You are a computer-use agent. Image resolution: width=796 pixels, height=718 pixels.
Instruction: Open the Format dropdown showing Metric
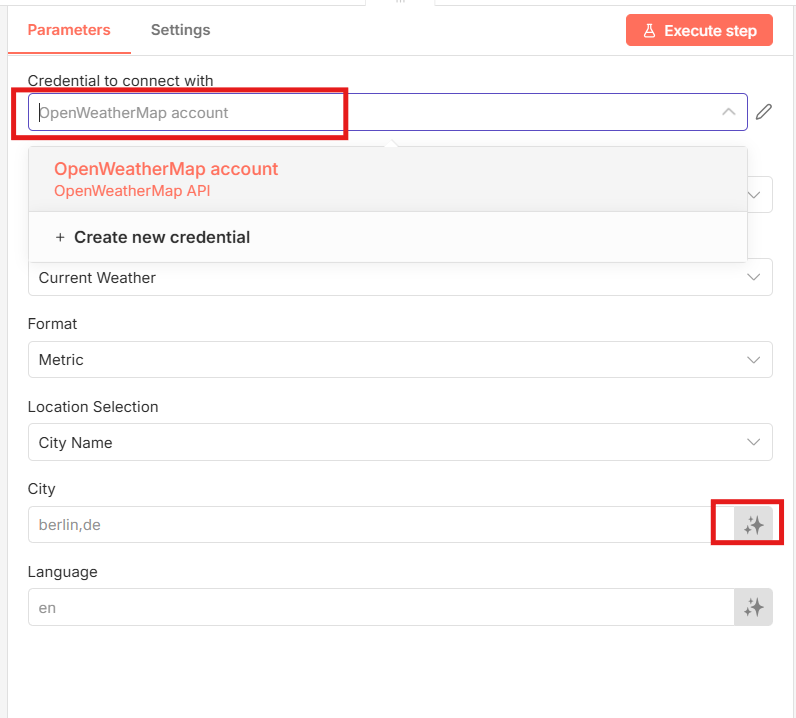coord(400,360)
